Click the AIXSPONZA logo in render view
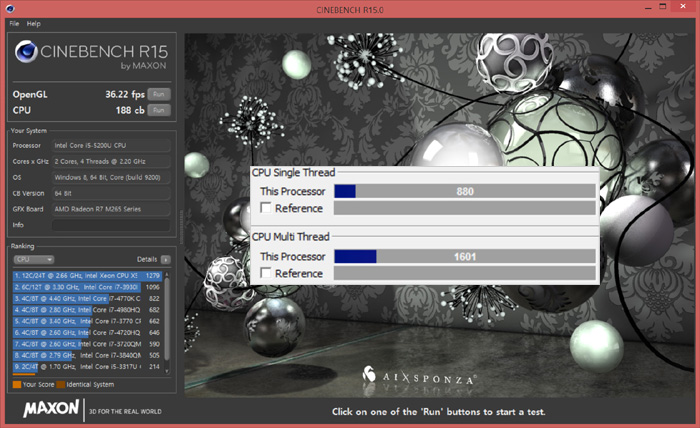Viewport: 700px width, 428px height. tap(419, 377)
